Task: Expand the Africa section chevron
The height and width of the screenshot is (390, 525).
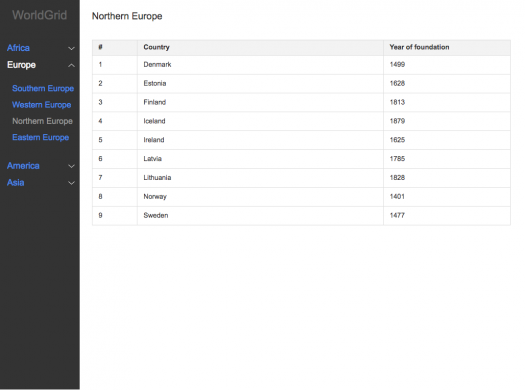Action: pyautogui.click(x=71, y=49)
